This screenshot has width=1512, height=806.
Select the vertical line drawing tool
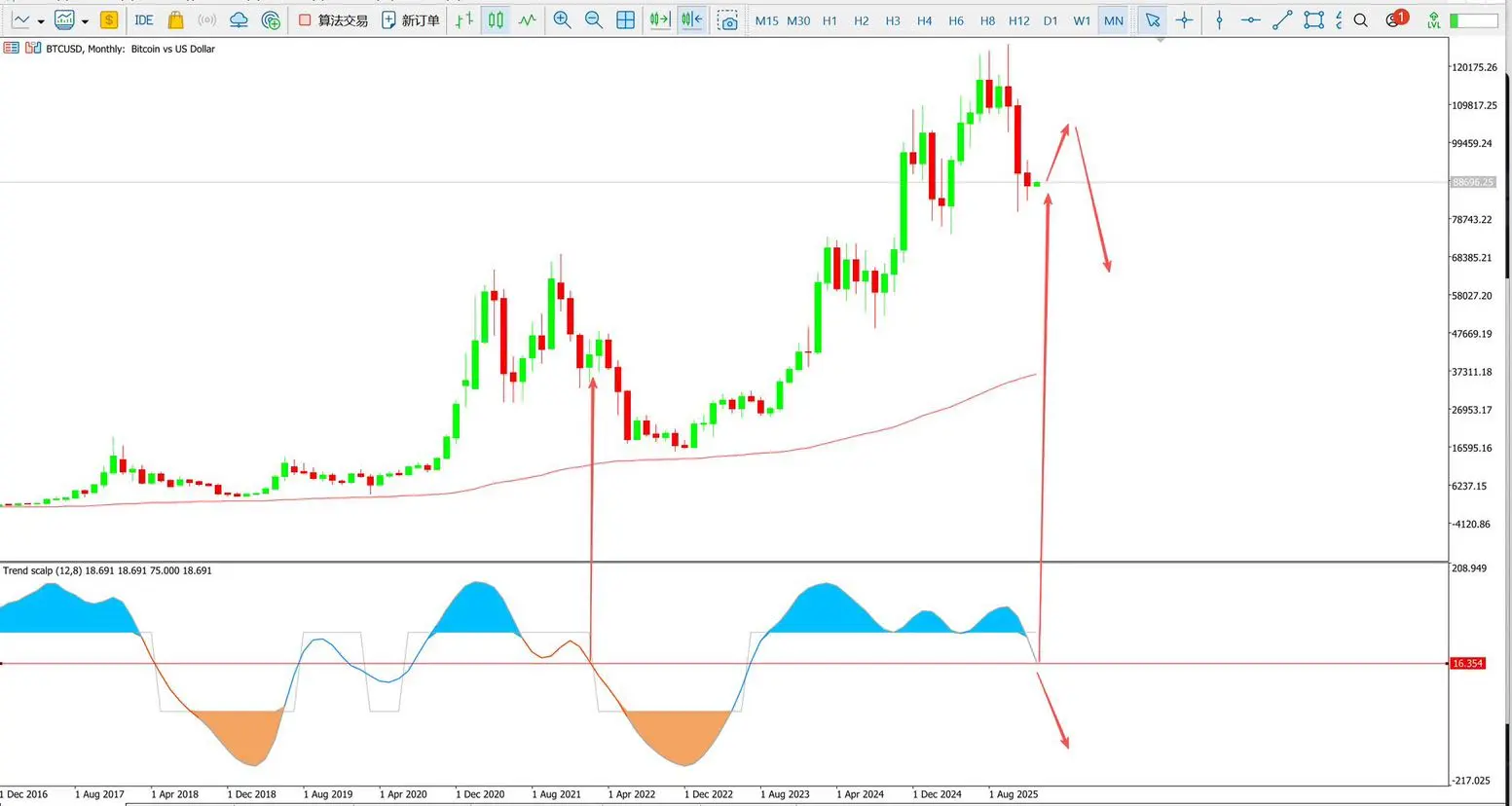pos(1219,19)
